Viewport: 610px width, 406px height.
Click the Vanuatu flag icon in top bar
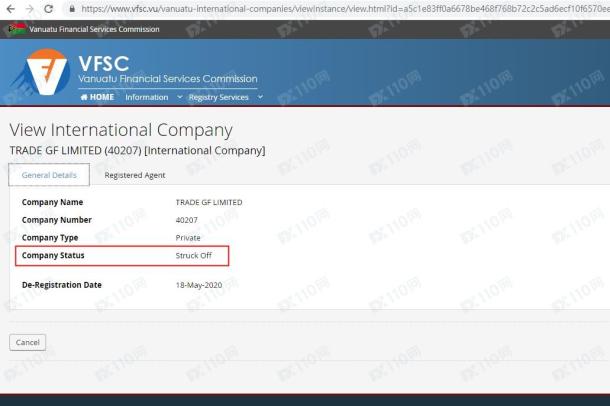coord(17,29)
